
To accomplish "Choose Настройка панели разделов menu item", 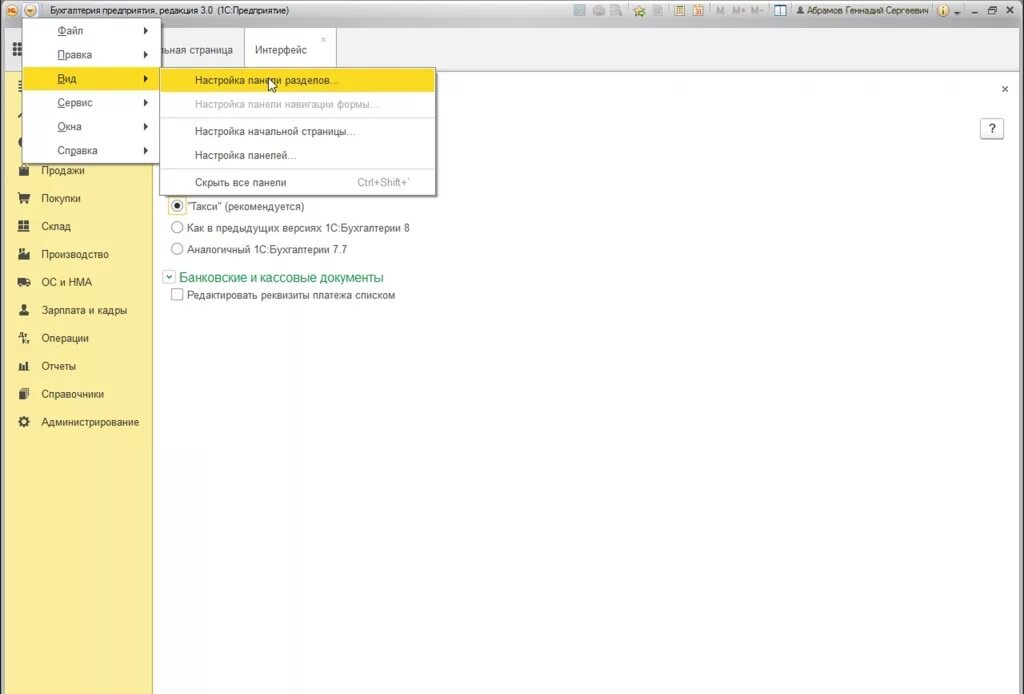I will [297, 80].
